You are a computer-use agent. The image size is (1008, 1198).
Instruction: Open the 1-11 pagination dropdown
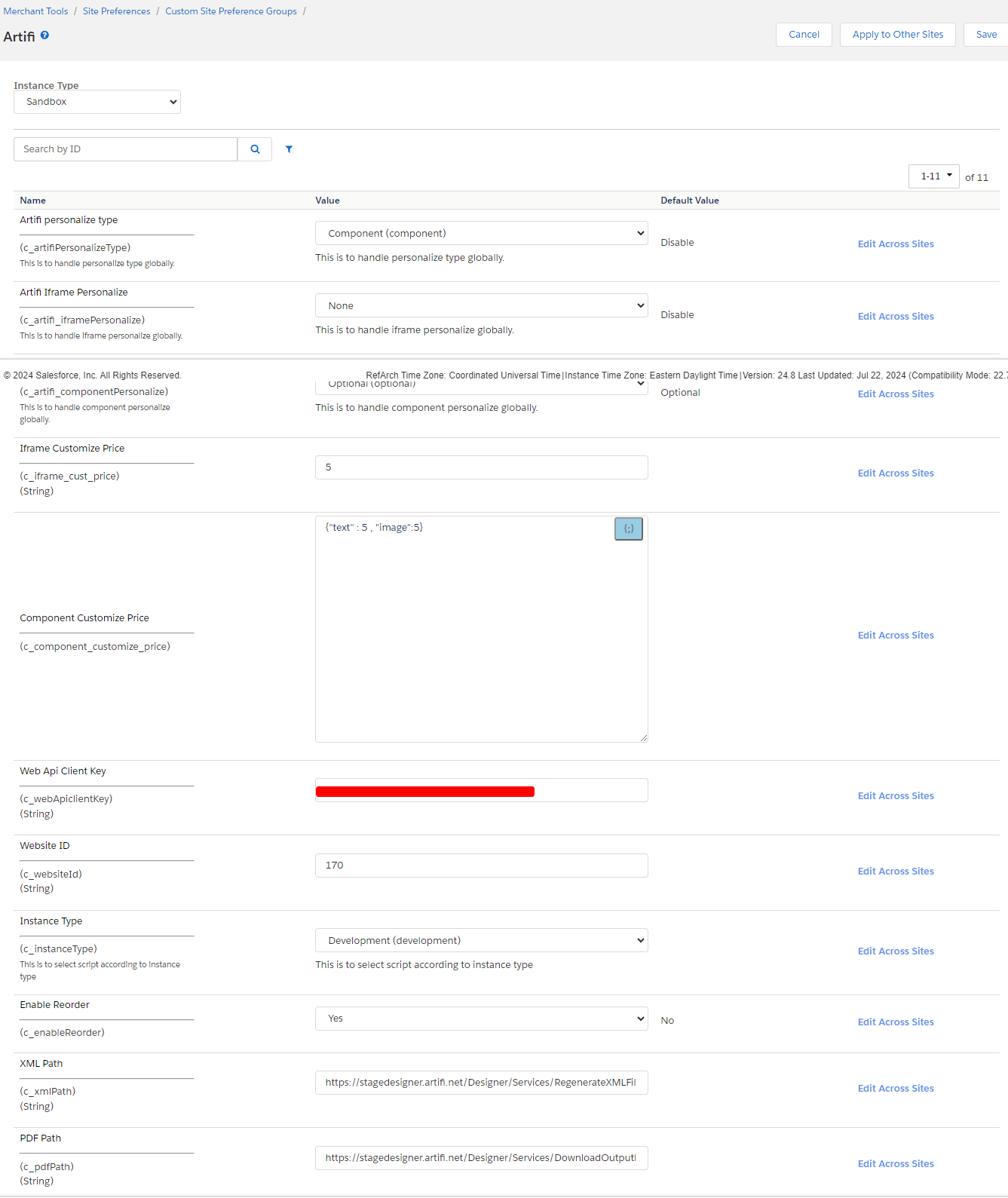[934, 176]
